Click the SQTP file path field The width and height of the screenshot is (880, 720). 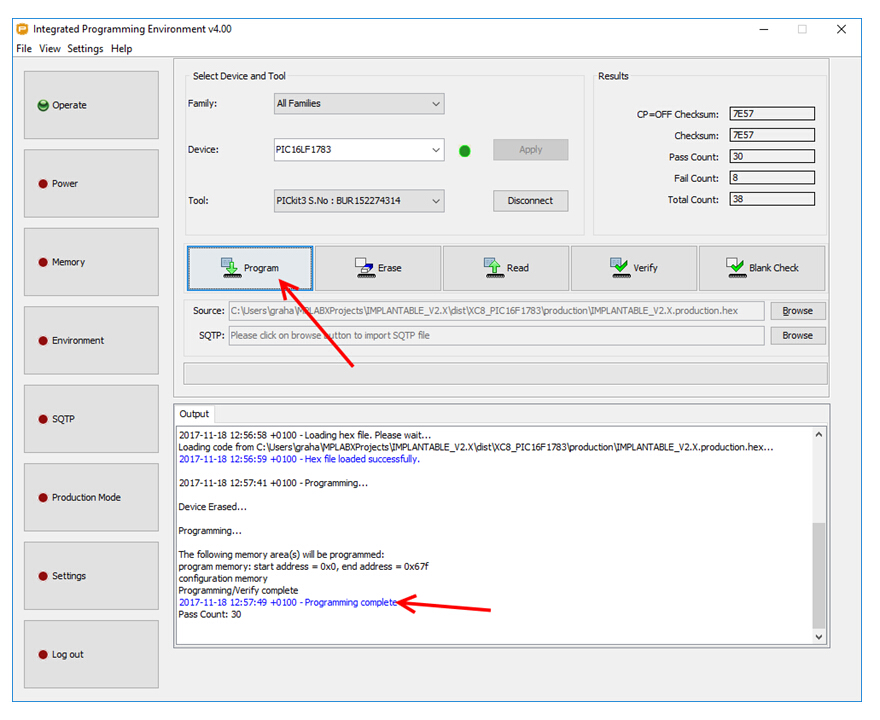(496, 336)
